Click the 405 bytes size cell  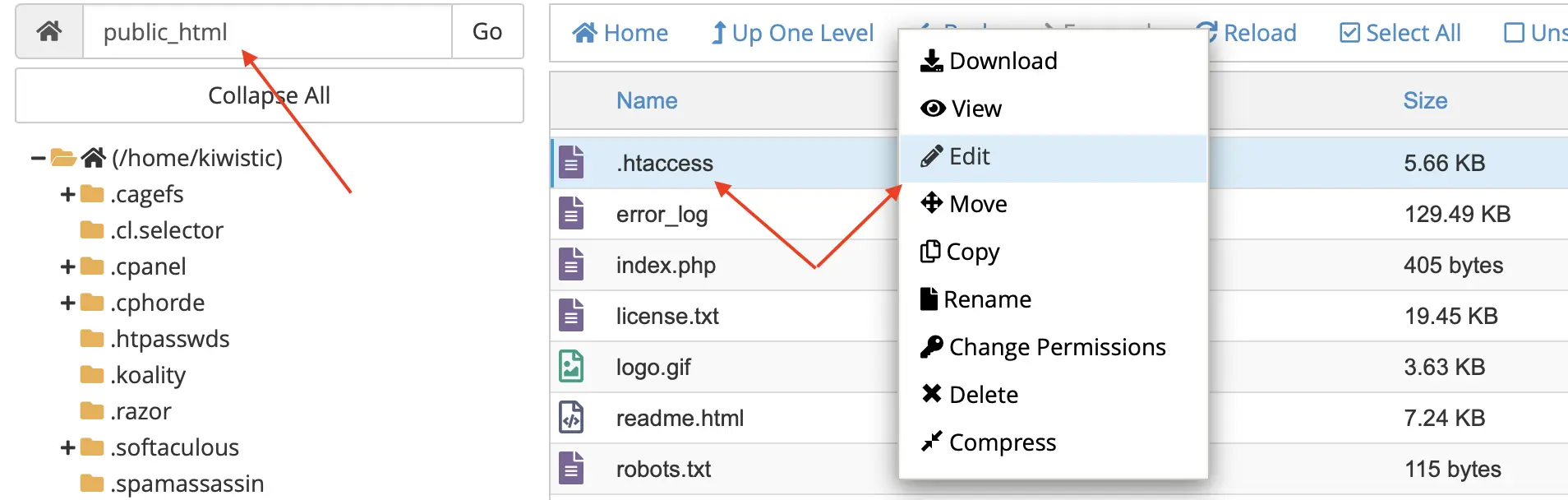(1453, 265)
